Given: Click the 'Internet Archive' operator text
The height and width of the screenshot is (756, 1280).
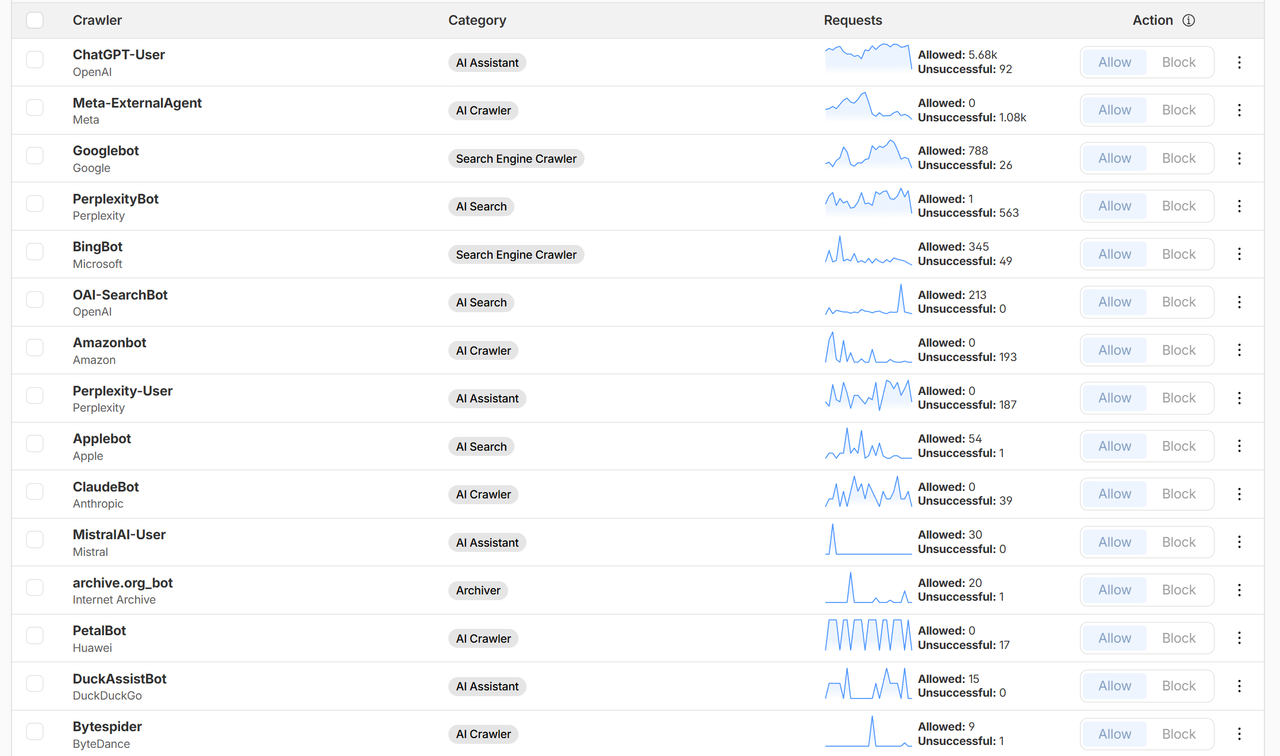Looking at the screenshot, I should click(114, 600).
